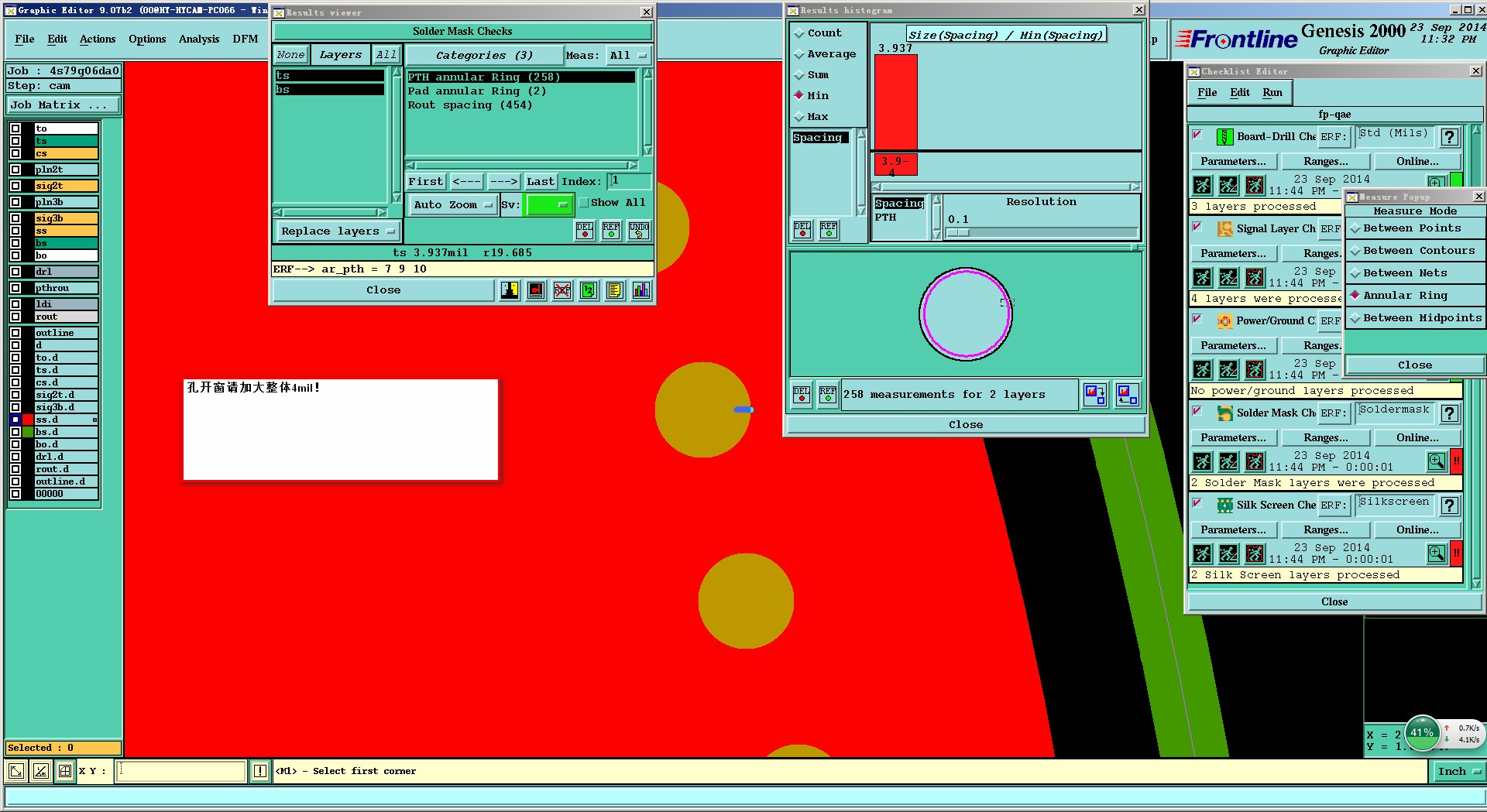Click help question mark for Solder Mask Check
Screen dimensions: 1487x812
[x=1450, y=413]
